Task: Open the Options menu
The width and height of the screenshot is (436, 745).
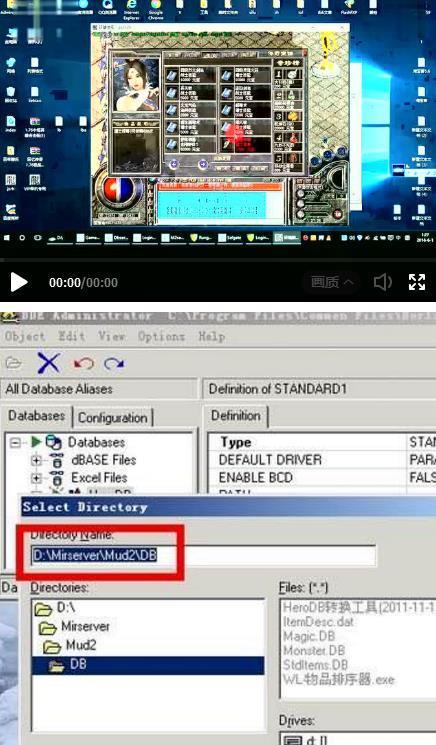Action: [161, 336]
